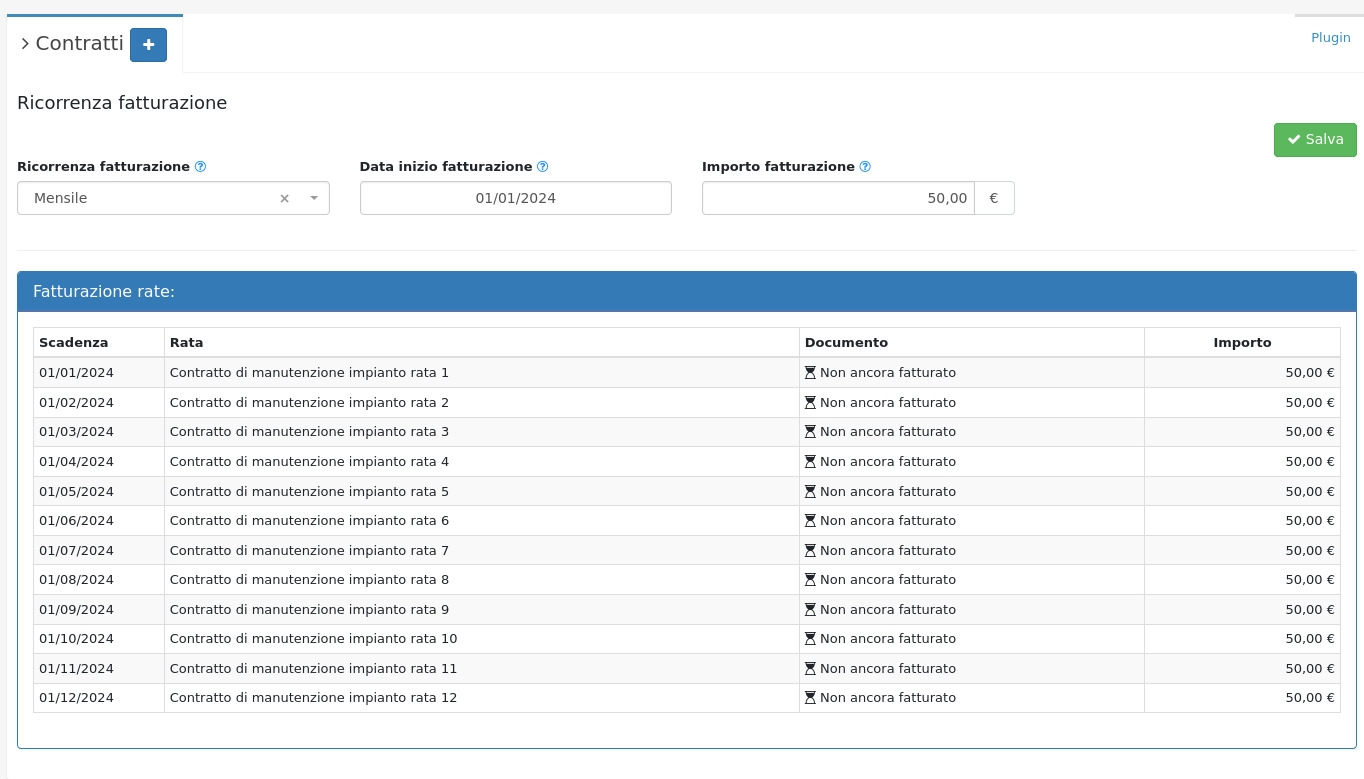Expand the Contratti chevron arrow
The image size is (1364, 779).
point(25,44)
